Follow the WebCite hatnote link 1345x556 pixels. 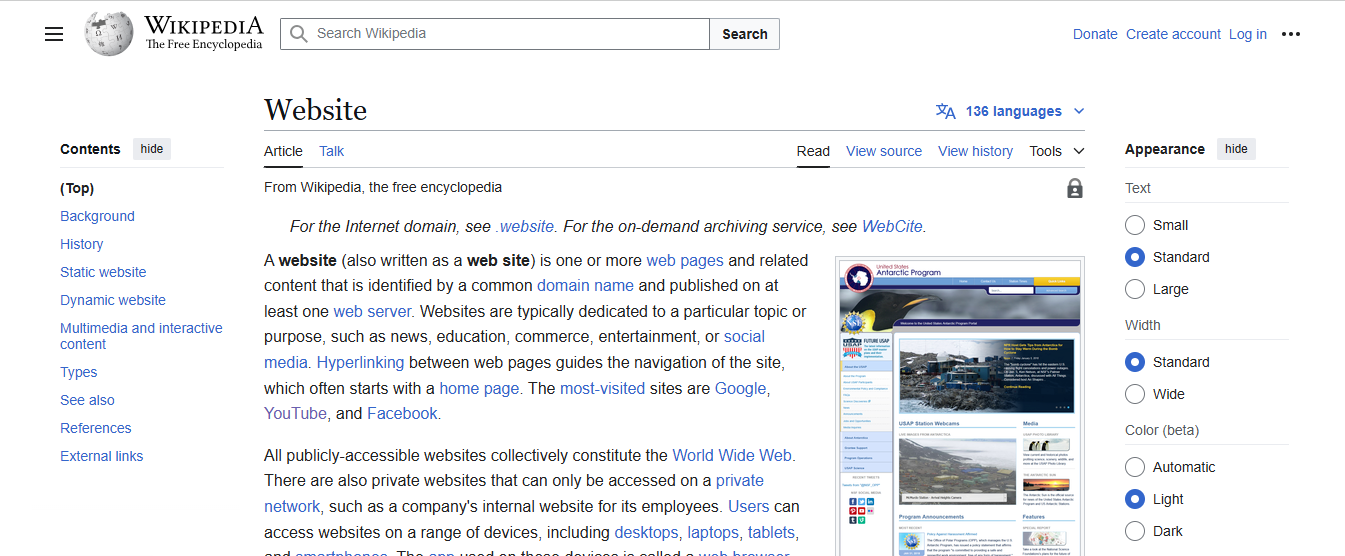pos(892,227)
